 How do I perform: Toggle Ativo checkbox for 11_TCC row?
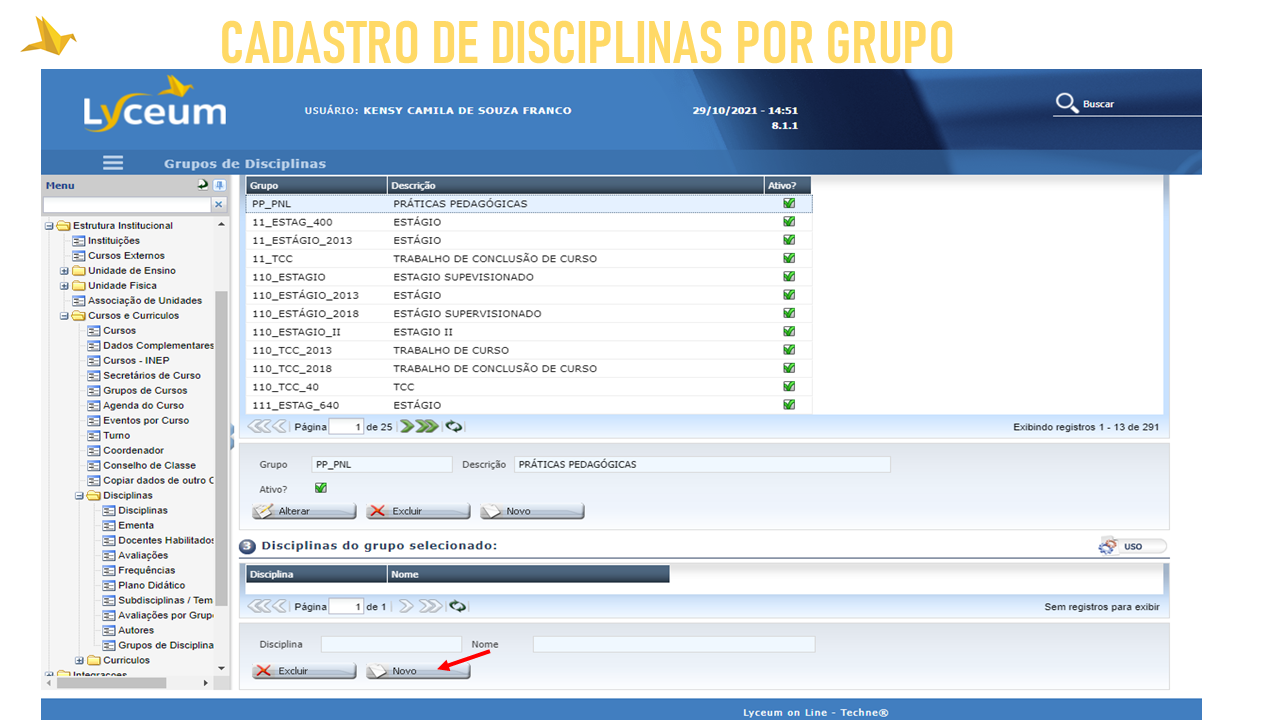click(789, 258)
